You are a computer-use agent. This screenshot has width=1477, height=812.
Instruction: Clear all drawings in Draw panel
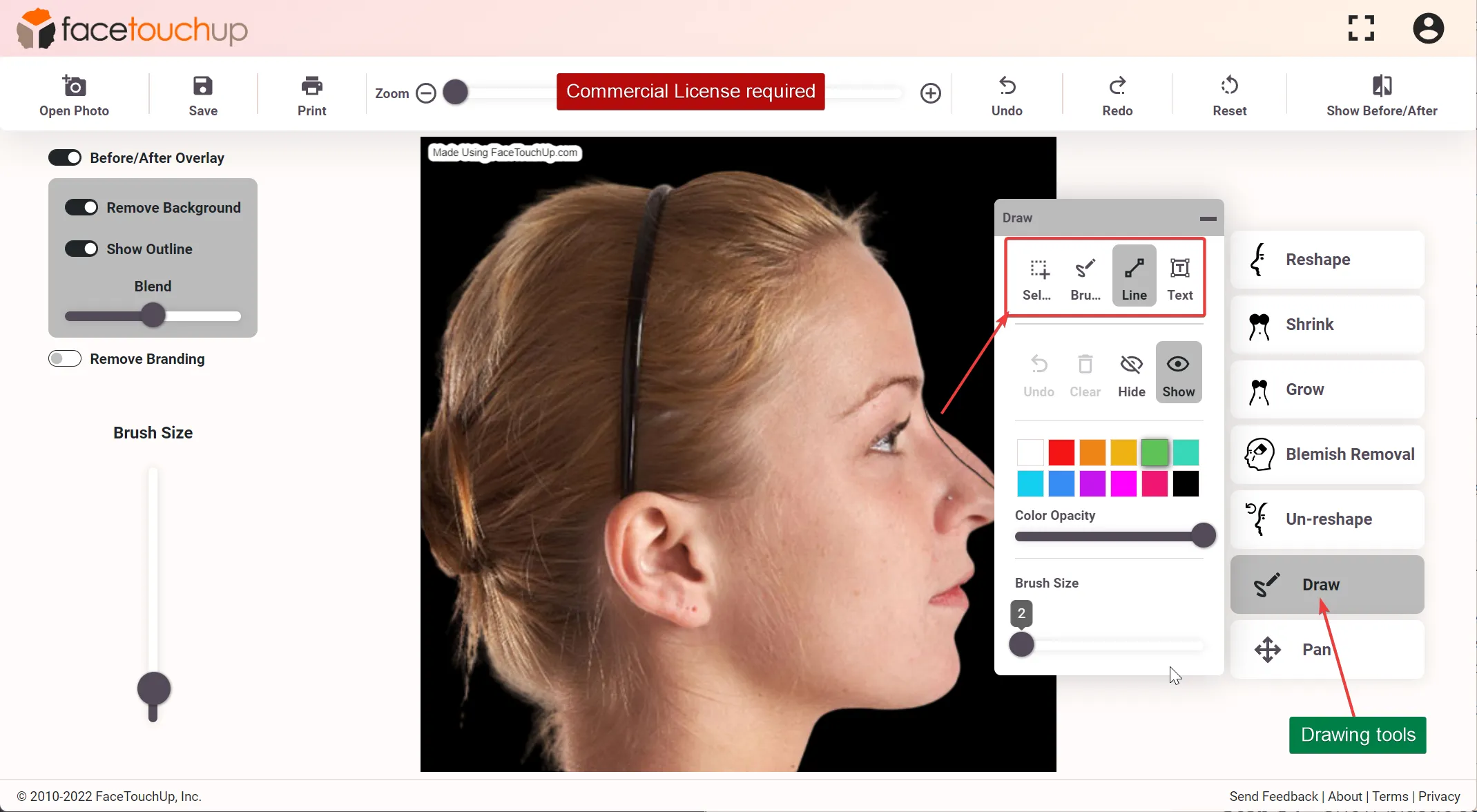1084,373
